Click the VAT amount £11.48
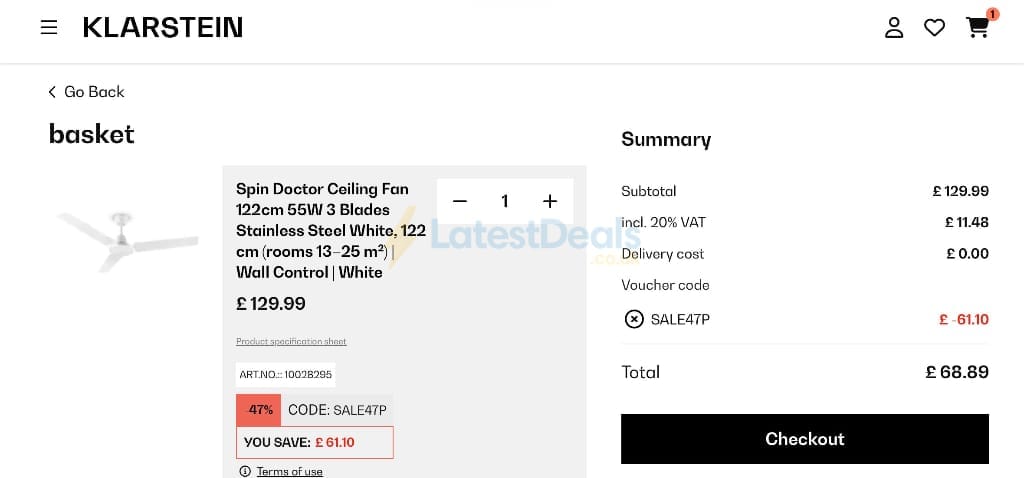Viewport: 1024px width, 478px height. pyautogui.click(x=967, y=222)
